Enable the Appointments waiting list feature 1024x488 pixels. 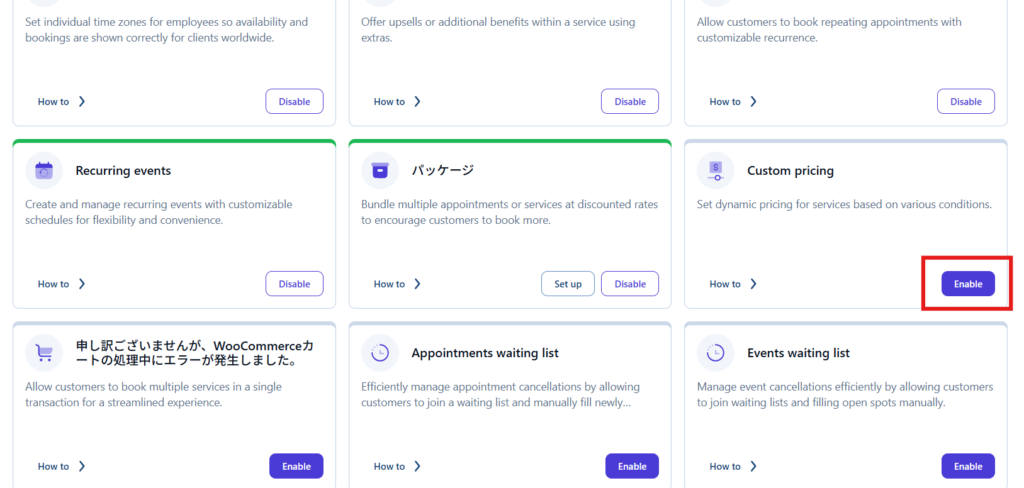click(631, 466)
